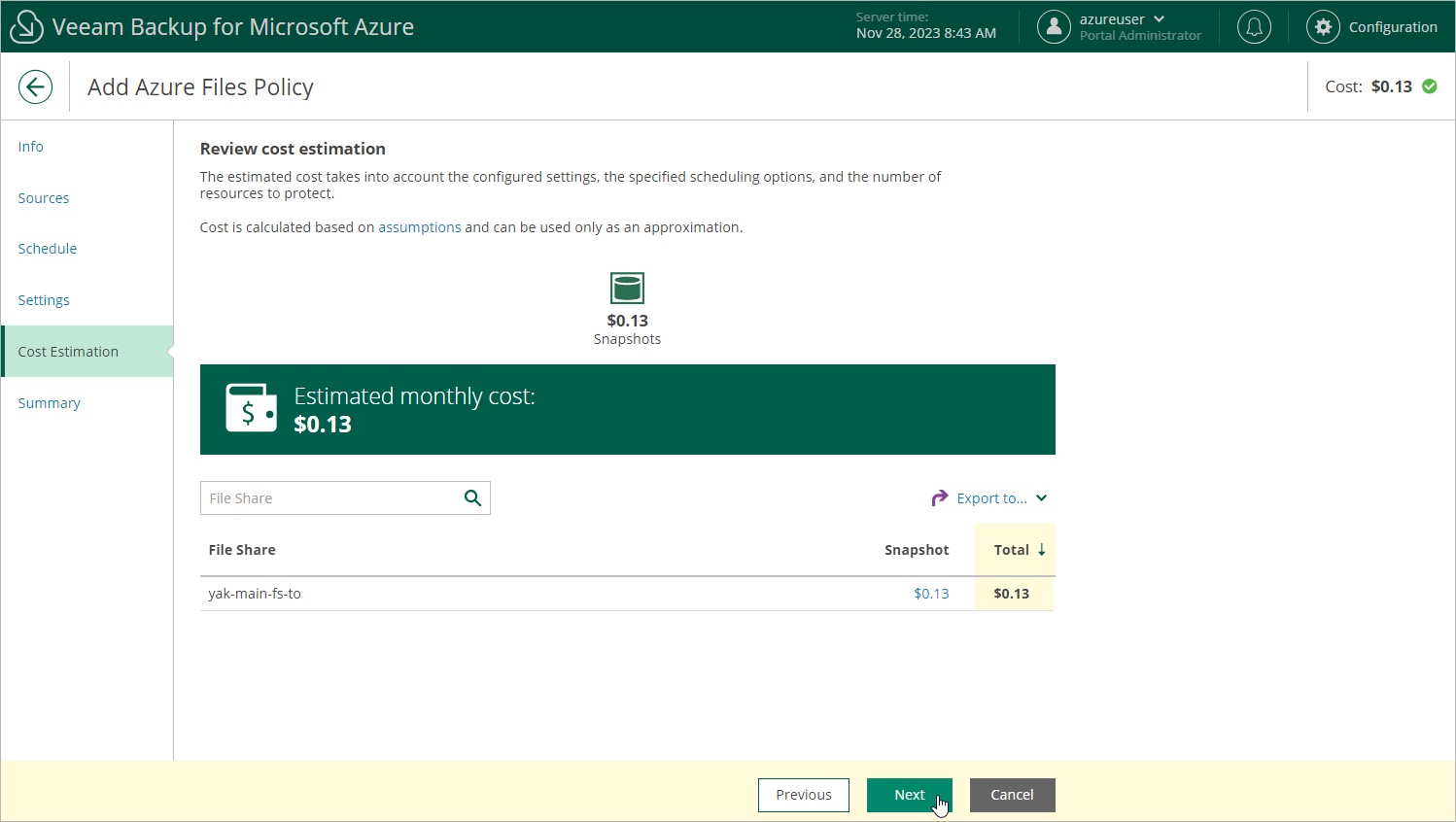Click the $0.13 snapshot cost link
This screenshot has width=1456, height=822.
931,594
